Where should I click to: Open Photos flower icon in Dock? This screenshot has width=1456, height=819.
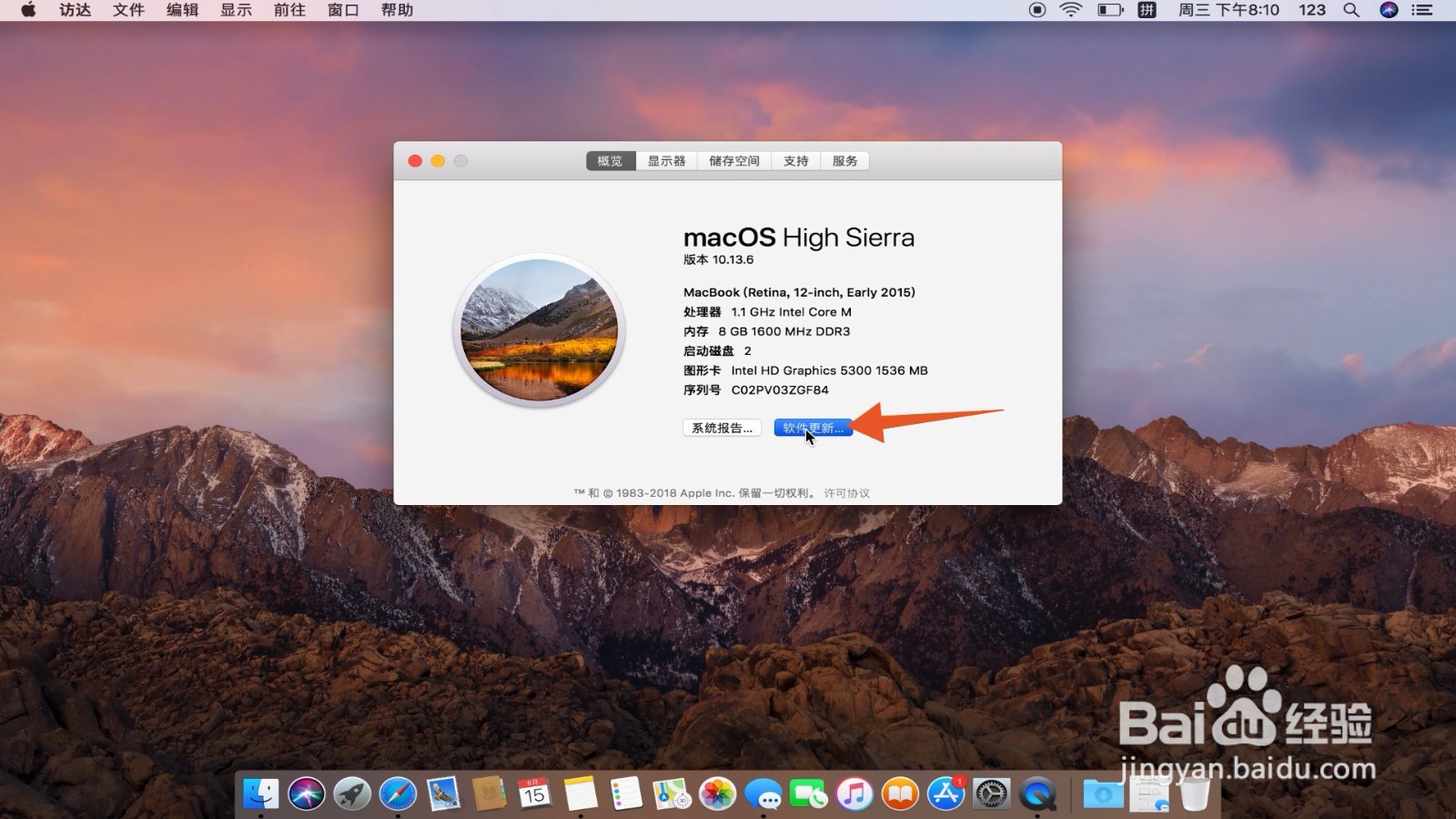(717, 794)
